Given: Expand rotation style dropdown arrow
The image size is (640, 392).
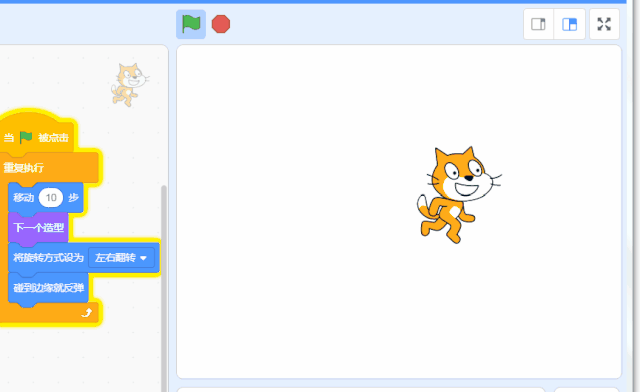Looking at the screenshot, I should pyautogui.click(x=143, y=258).
